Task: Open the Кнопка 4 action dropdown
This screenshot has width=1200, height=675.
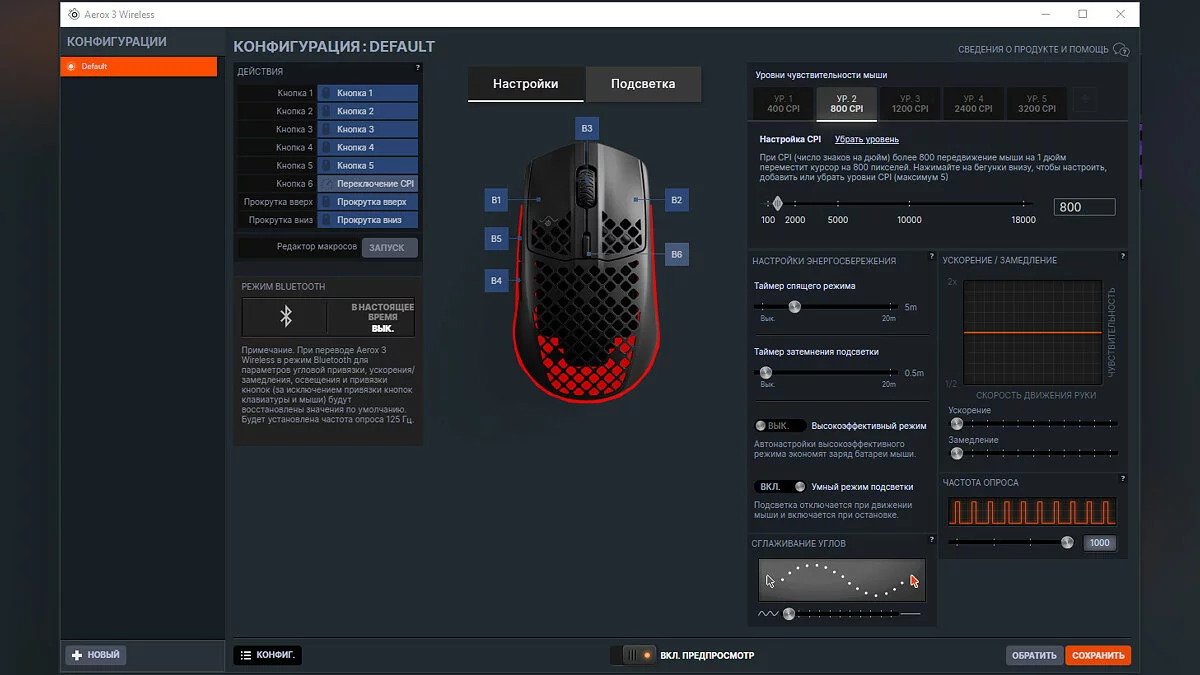Action: tap(367, 147)
